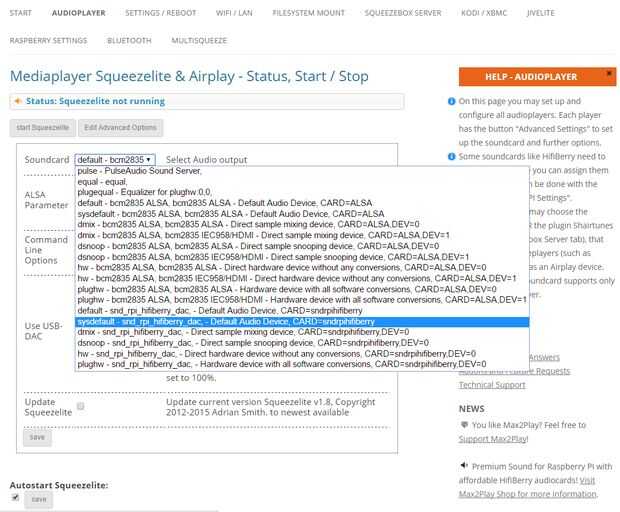
Task: Select hw bcm2835 IEC958/HDMI DEV=1 option
Action: tap(302, 278)
